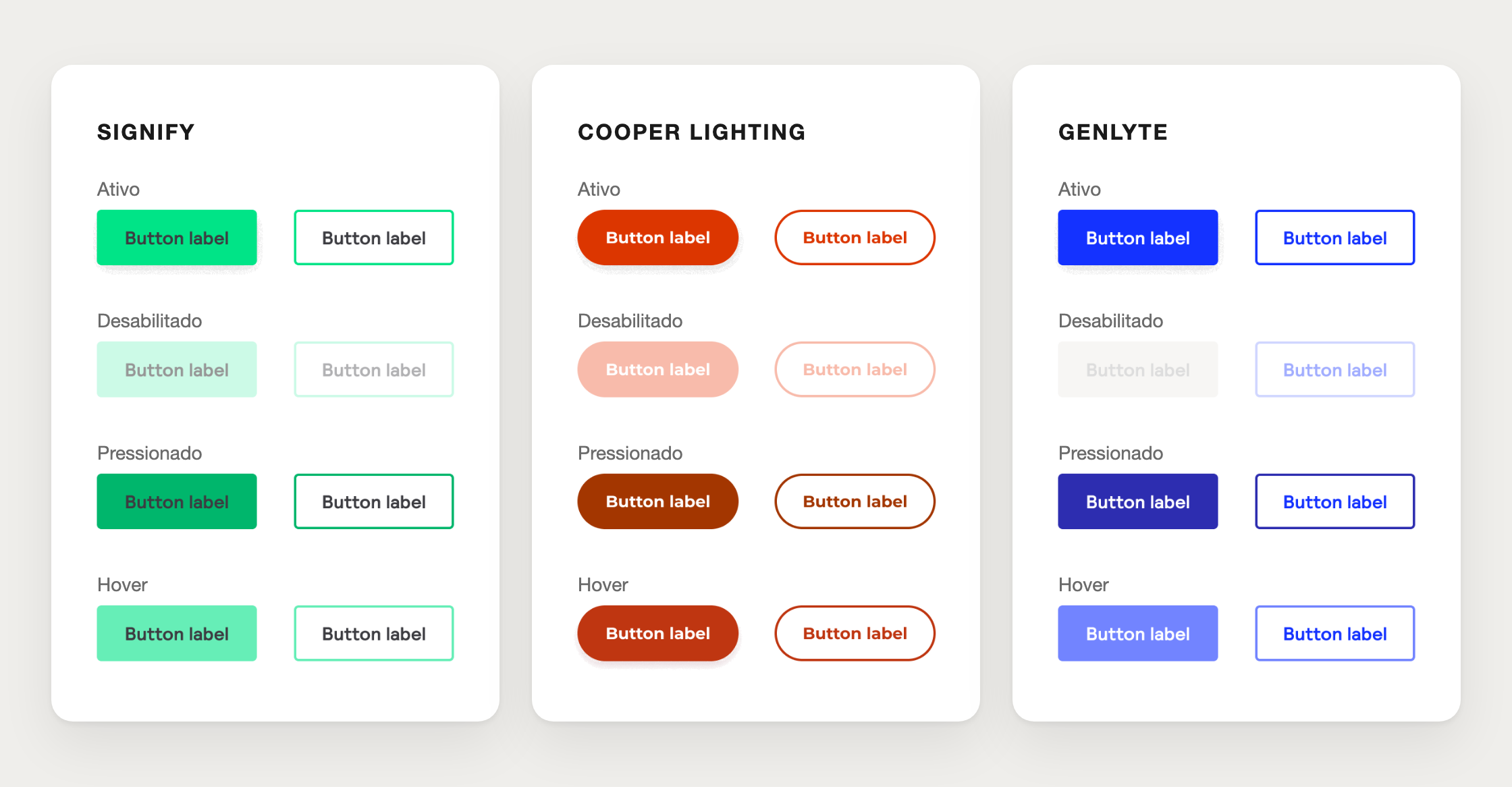Click Signify's light green Hover filled button
The height and width of the screenshot is (787, 1512).
(x=177, y=633)
